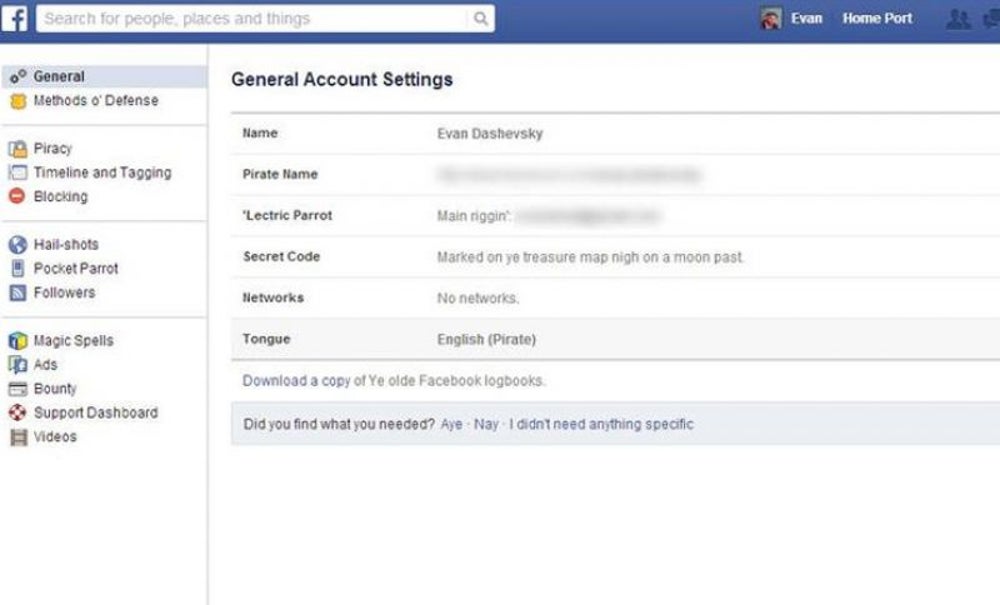Click the Timeline and Tagging icon
The height and width of the screenshot is (605, 1000).
click(18, 173)
